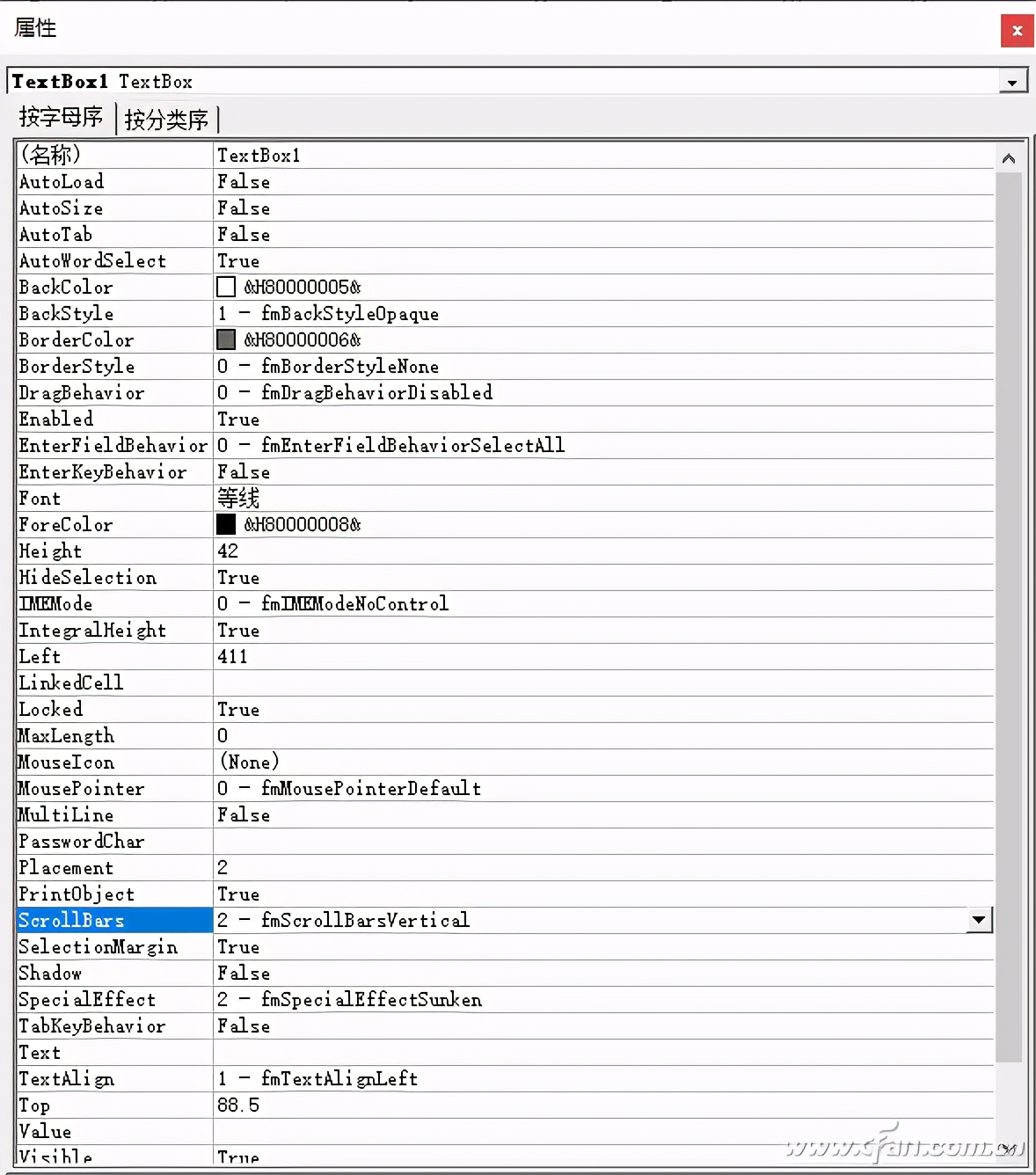Click the empty Value property field
This screenshot has width=1036, height=1175.
click(x=603, y=1131)
